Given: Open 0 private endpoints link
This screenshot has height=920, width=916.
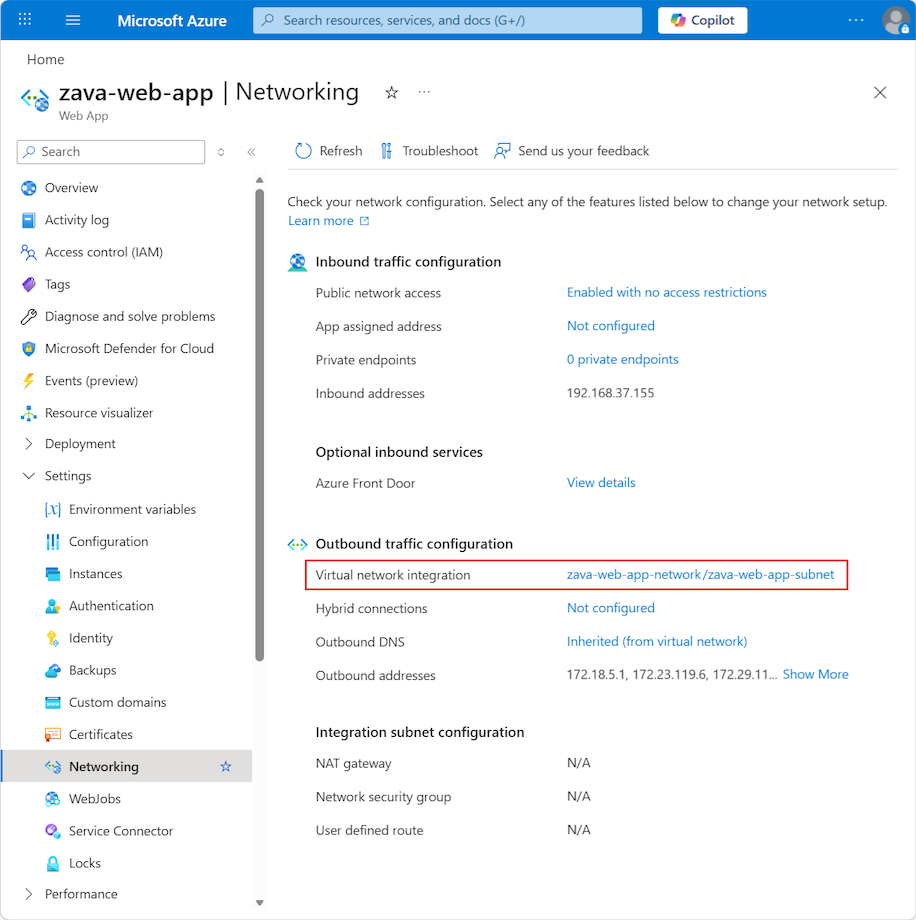Looking at the screenshot, I should click(x=623, y=359).
